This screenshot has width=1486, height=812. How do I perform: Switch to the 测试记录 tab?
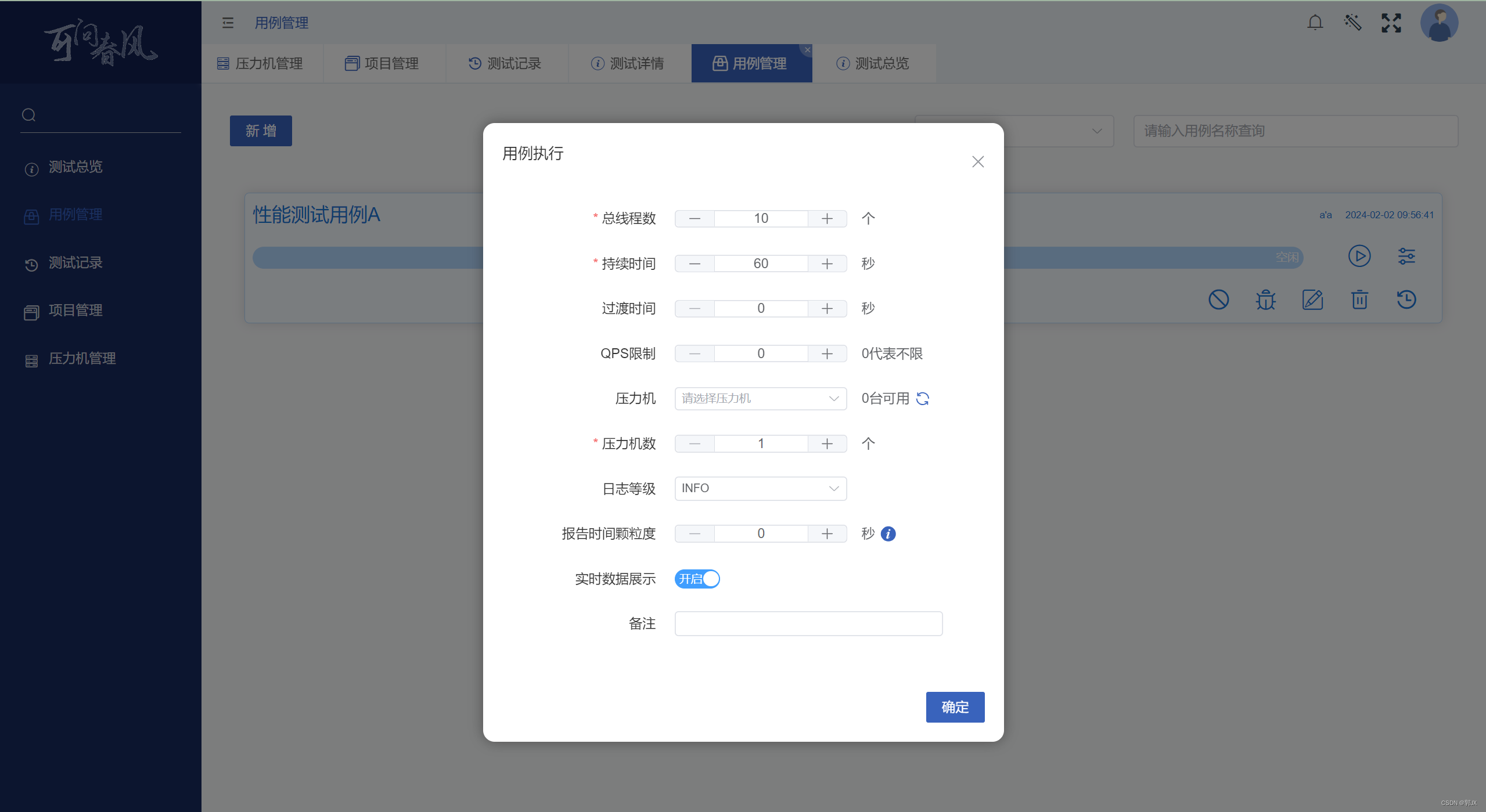(x=505, y=63)
